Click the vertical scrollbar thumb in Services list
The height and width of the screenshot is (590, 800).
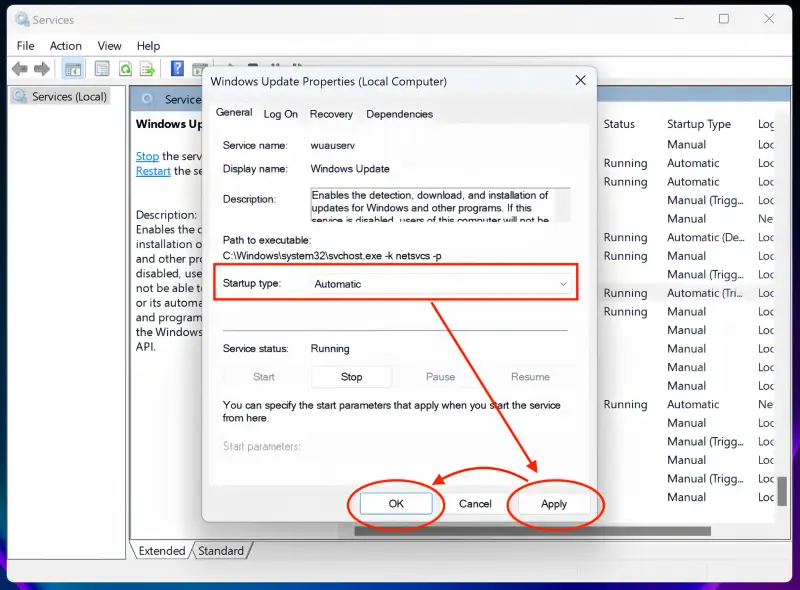pyautogui.click(x=782, y=491)
